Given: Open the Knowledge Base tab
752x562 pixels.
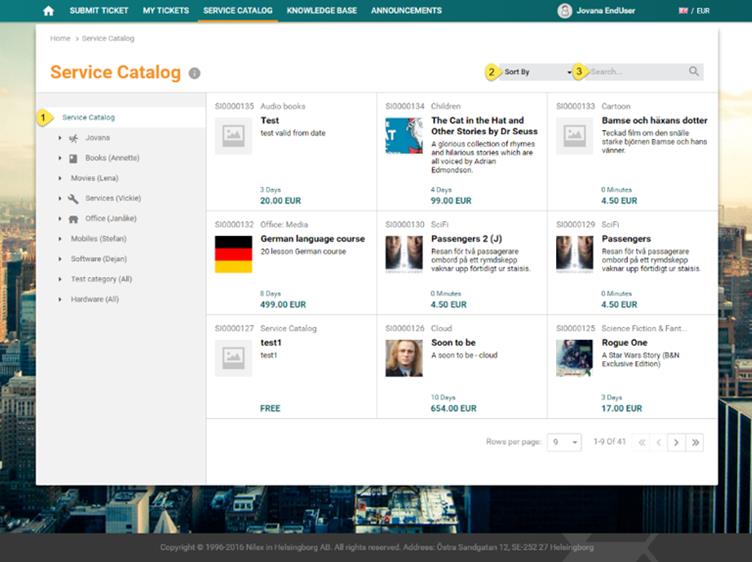Looking at the screenshot, I should 321,11.
